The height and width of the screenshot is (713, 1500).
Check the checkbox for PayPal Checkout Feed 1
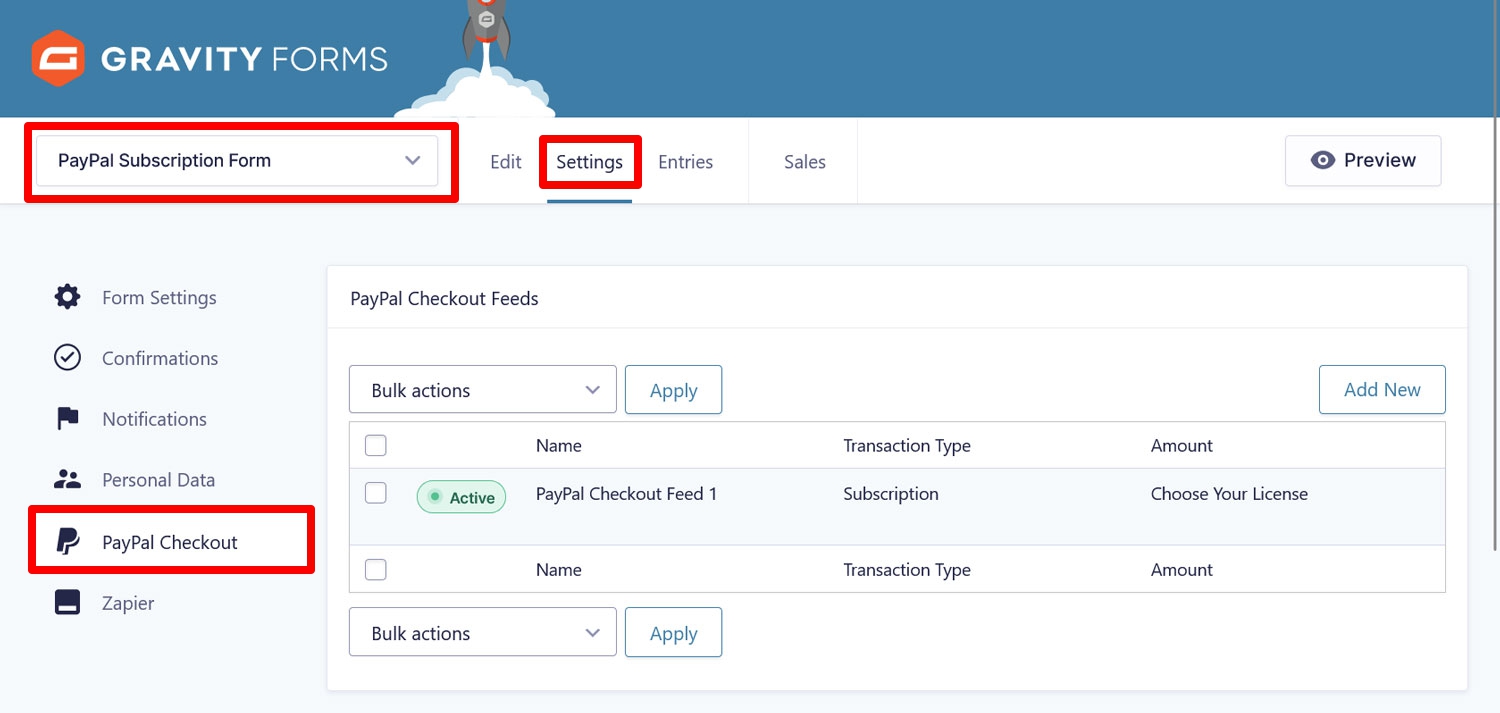376,493
